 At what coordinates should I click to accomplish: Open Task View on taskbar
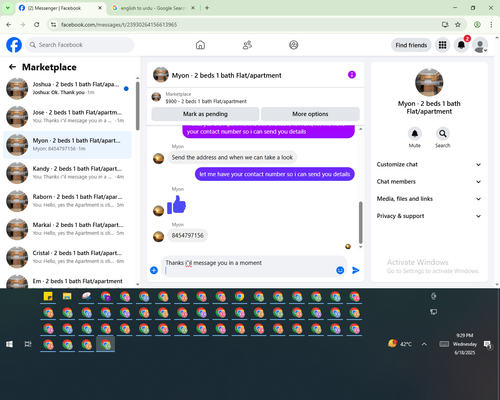coord(28,344)
